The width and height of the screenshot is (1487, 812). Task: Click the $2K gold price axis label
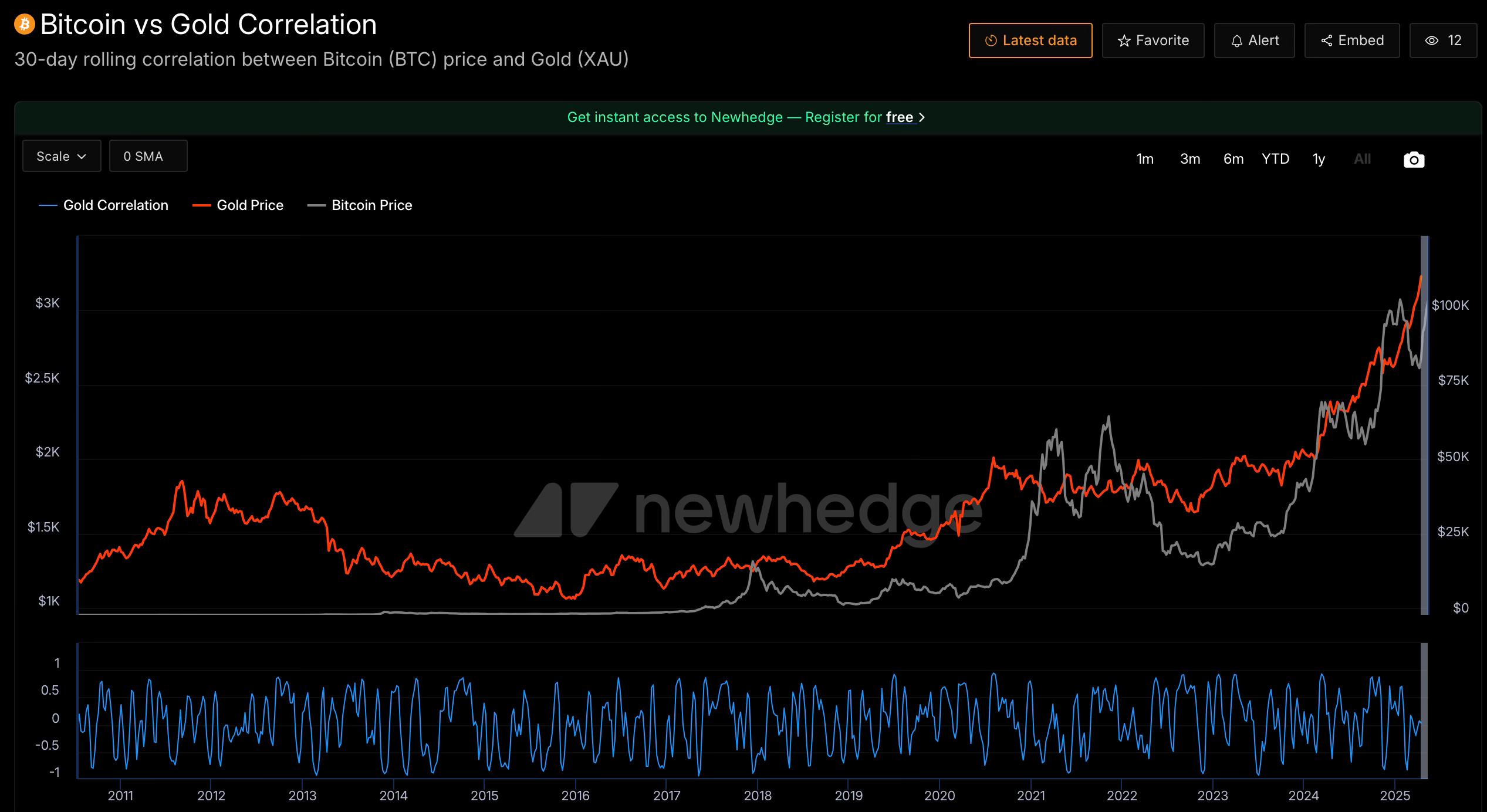point(48,452)
